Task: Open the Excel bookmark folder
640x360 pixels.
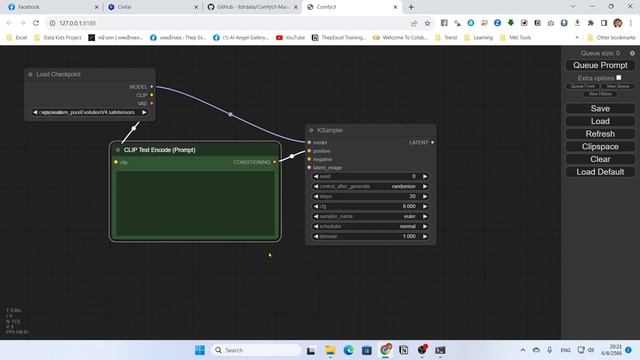Action: (x=17, y=38)
